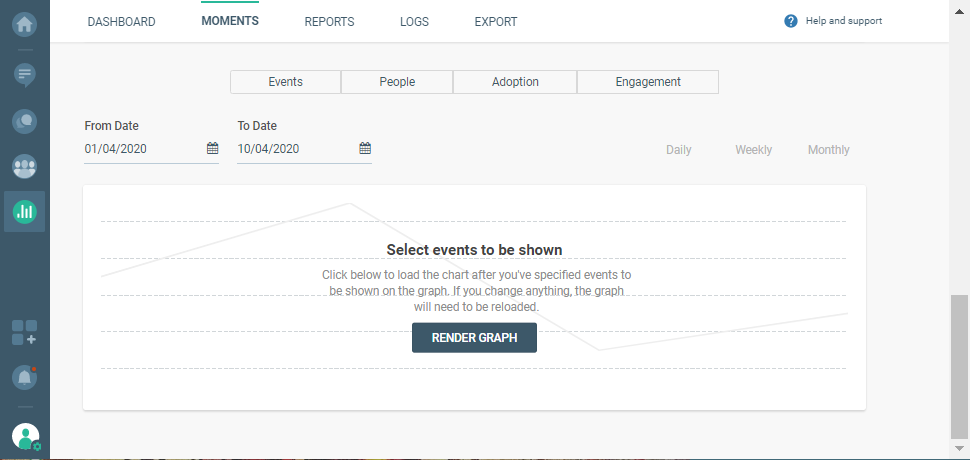970x460 pixels.
Task: Click the scrollbar up arrow
Action: tap(959, 11)
